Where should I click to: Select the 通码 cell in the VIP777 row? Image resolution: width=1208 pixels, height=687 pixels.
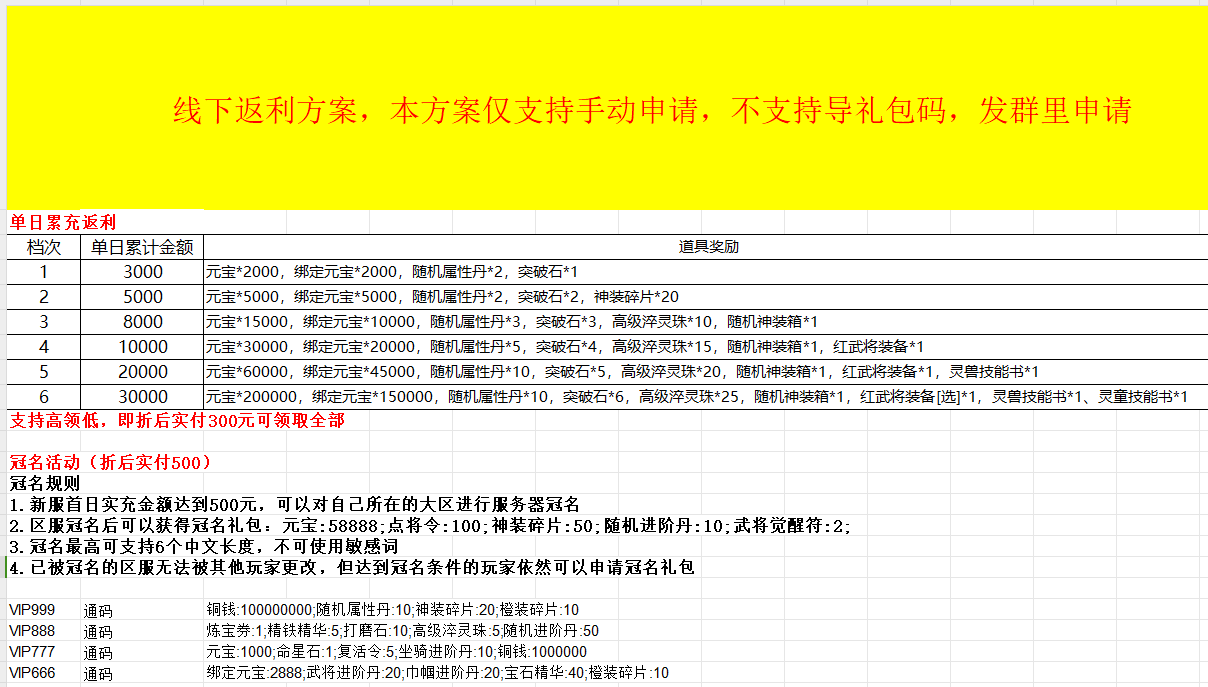(x=98, y=652)
